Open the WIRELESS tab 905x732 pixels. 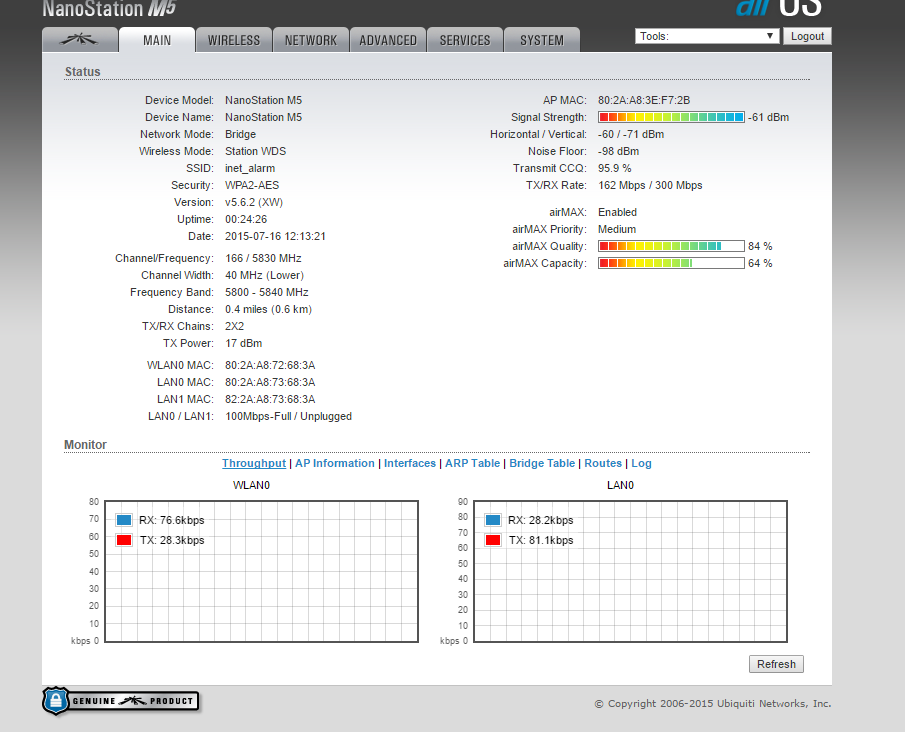coord(234,40)
